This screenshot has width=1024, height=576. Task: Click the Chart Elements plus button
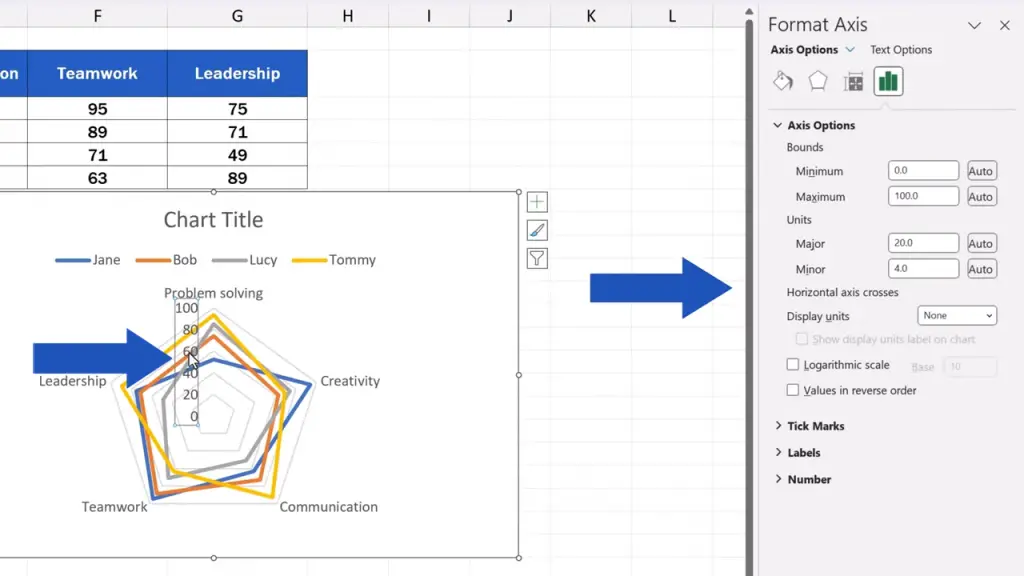point(537,202)
